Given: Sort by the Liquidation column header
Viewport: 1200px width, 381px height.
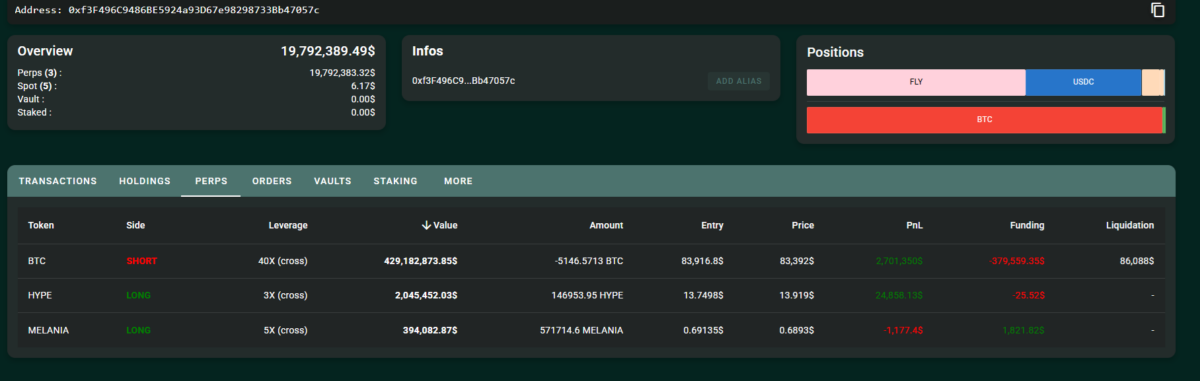Looking at the screenshot, I should click(1130, 226).
